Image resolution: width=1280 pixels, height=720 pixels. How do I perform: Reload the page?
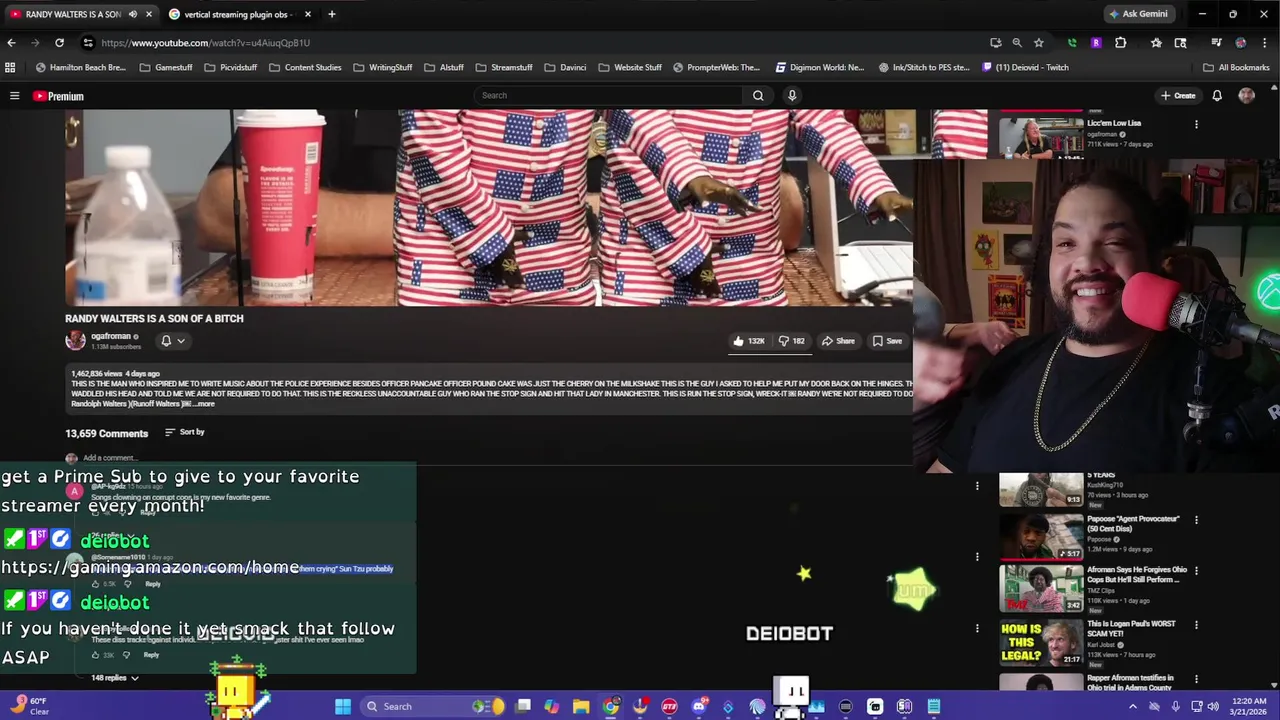59,43
